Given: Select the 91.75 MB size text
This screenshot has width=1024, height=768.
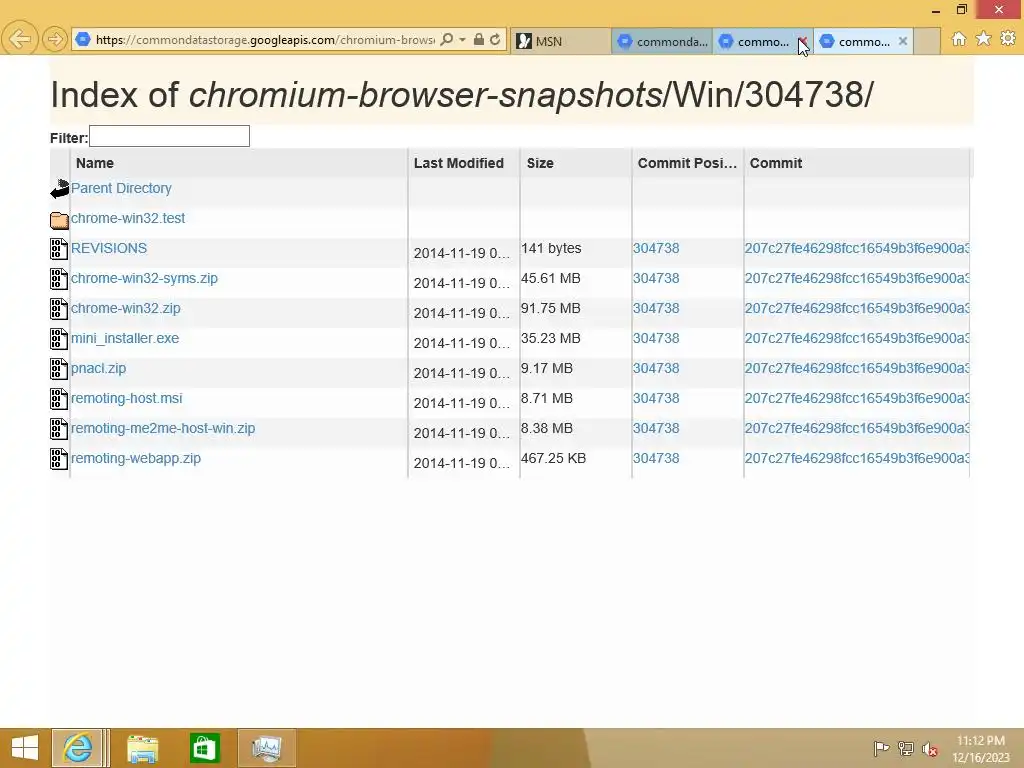Looking at the screenshot, I should (x=551, y=308).
